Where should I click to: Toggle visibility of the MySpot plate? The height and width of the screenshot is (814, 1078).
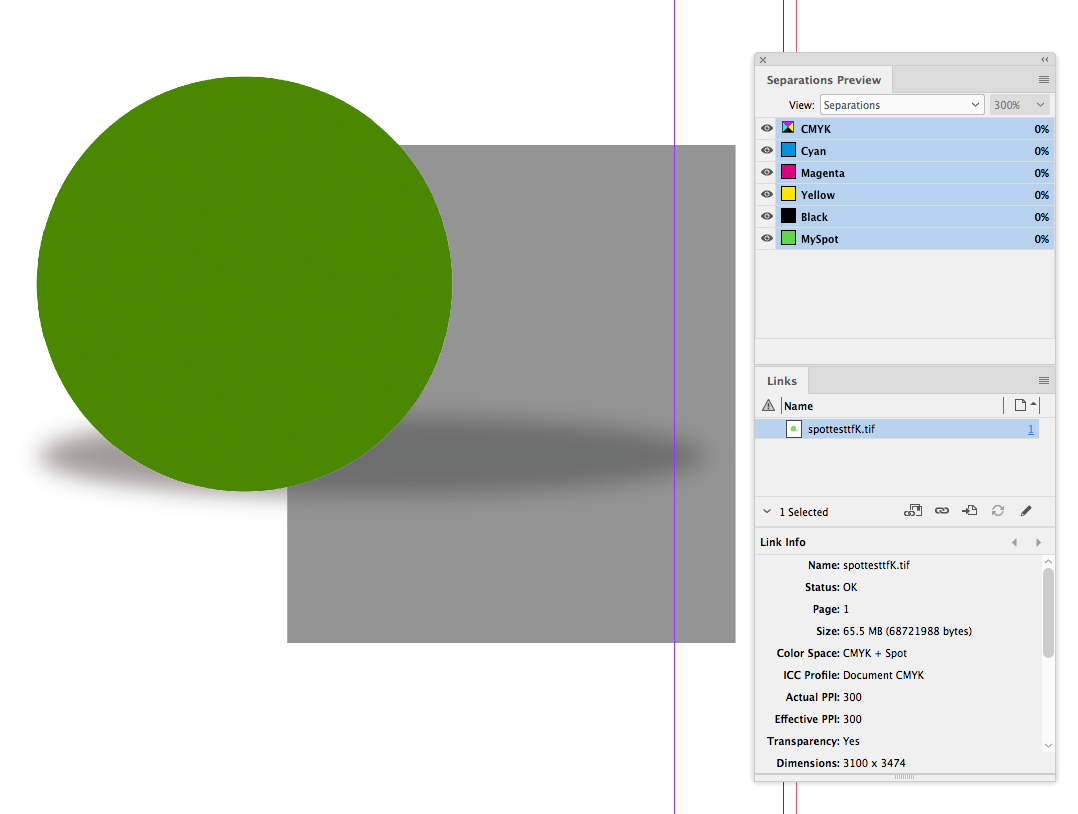(766, 238)
